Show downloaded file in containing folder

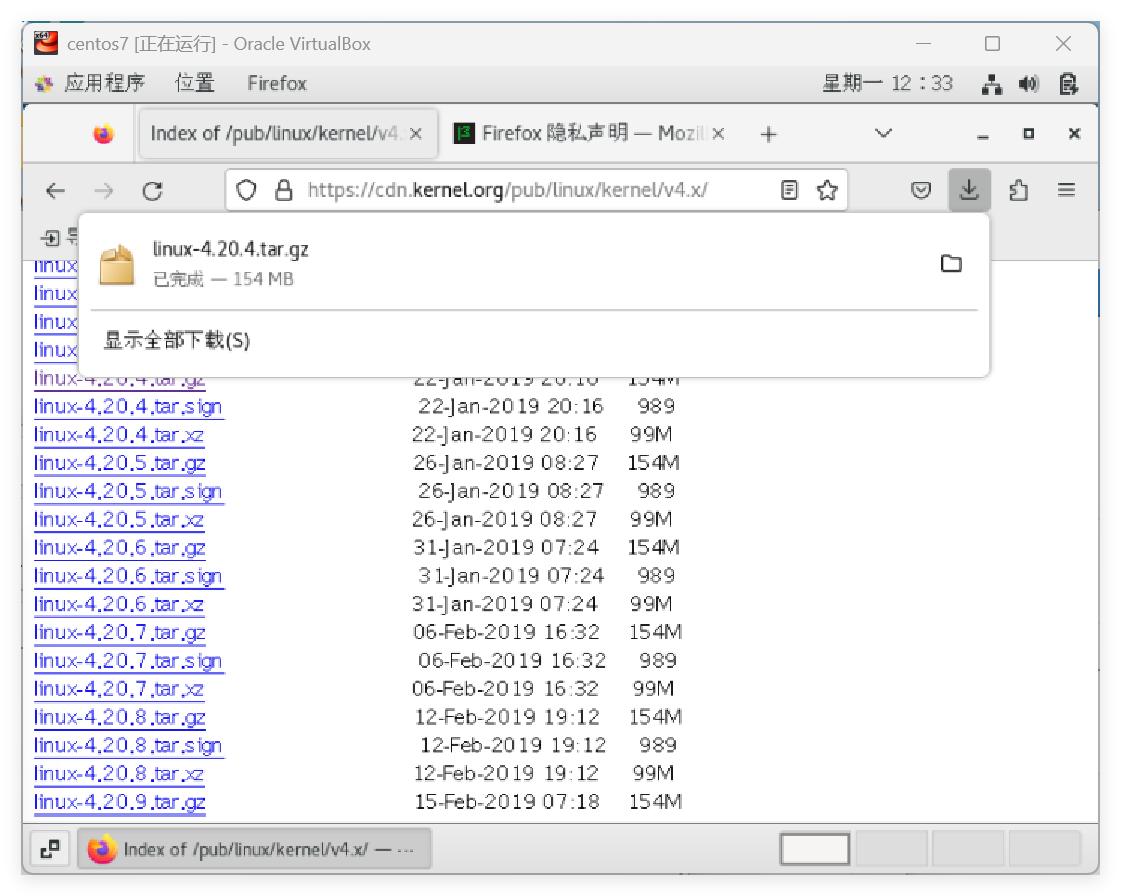coord(951,264)
